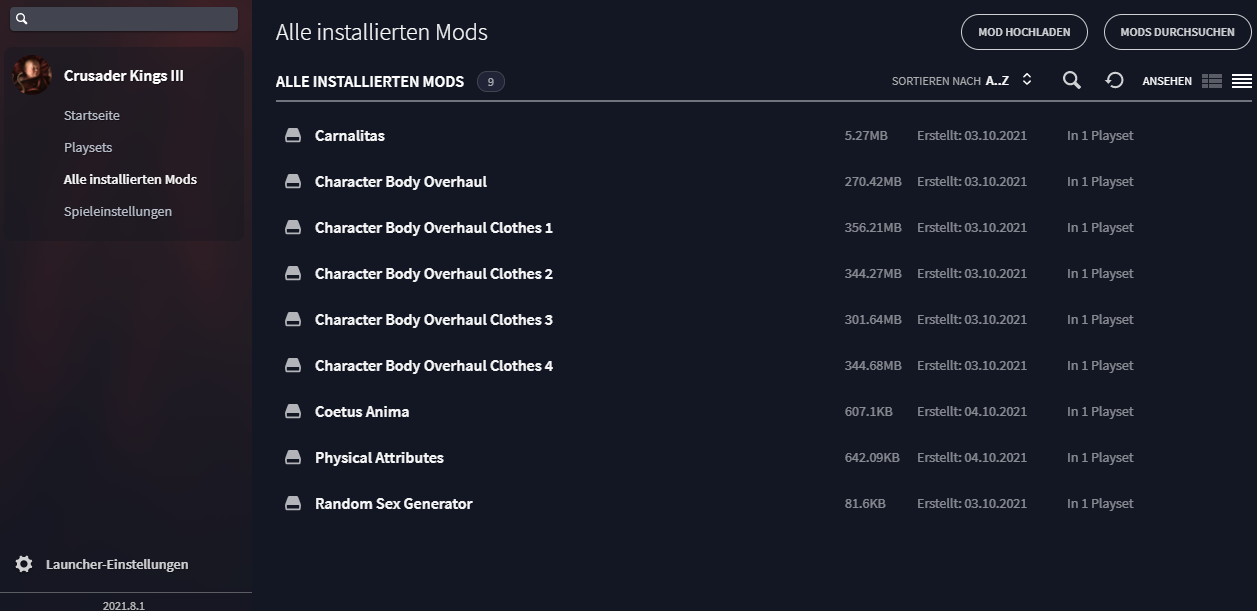This screenshot has height=611, width=1257.
Task: Click the sort order up-down chevron
Action: click(x=1026, y=80)
